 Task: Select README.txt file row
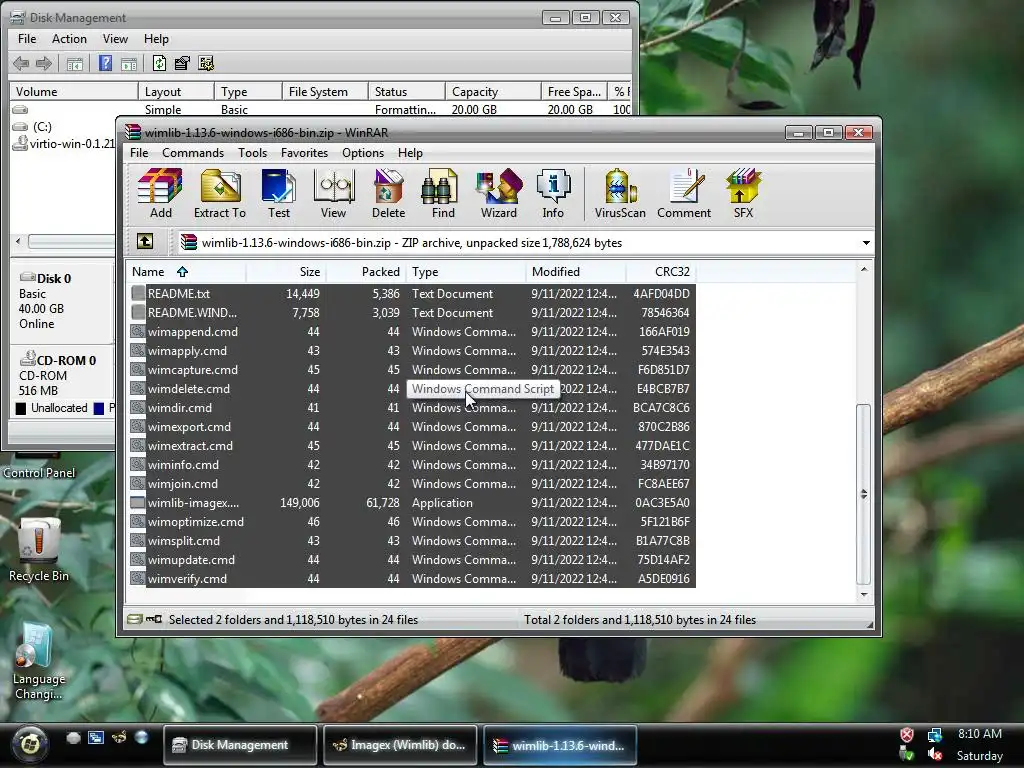[x=412, y=294]
